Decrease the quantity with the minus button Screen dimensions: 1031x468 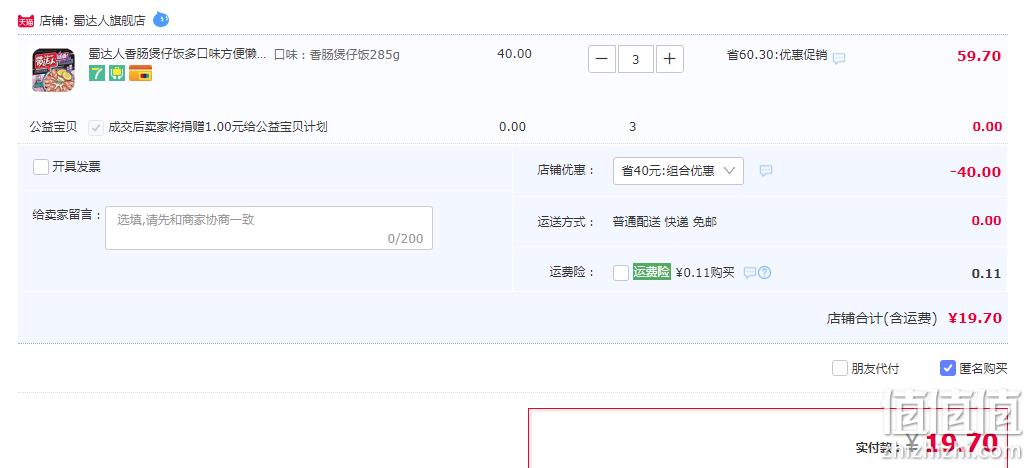[602, 59]
